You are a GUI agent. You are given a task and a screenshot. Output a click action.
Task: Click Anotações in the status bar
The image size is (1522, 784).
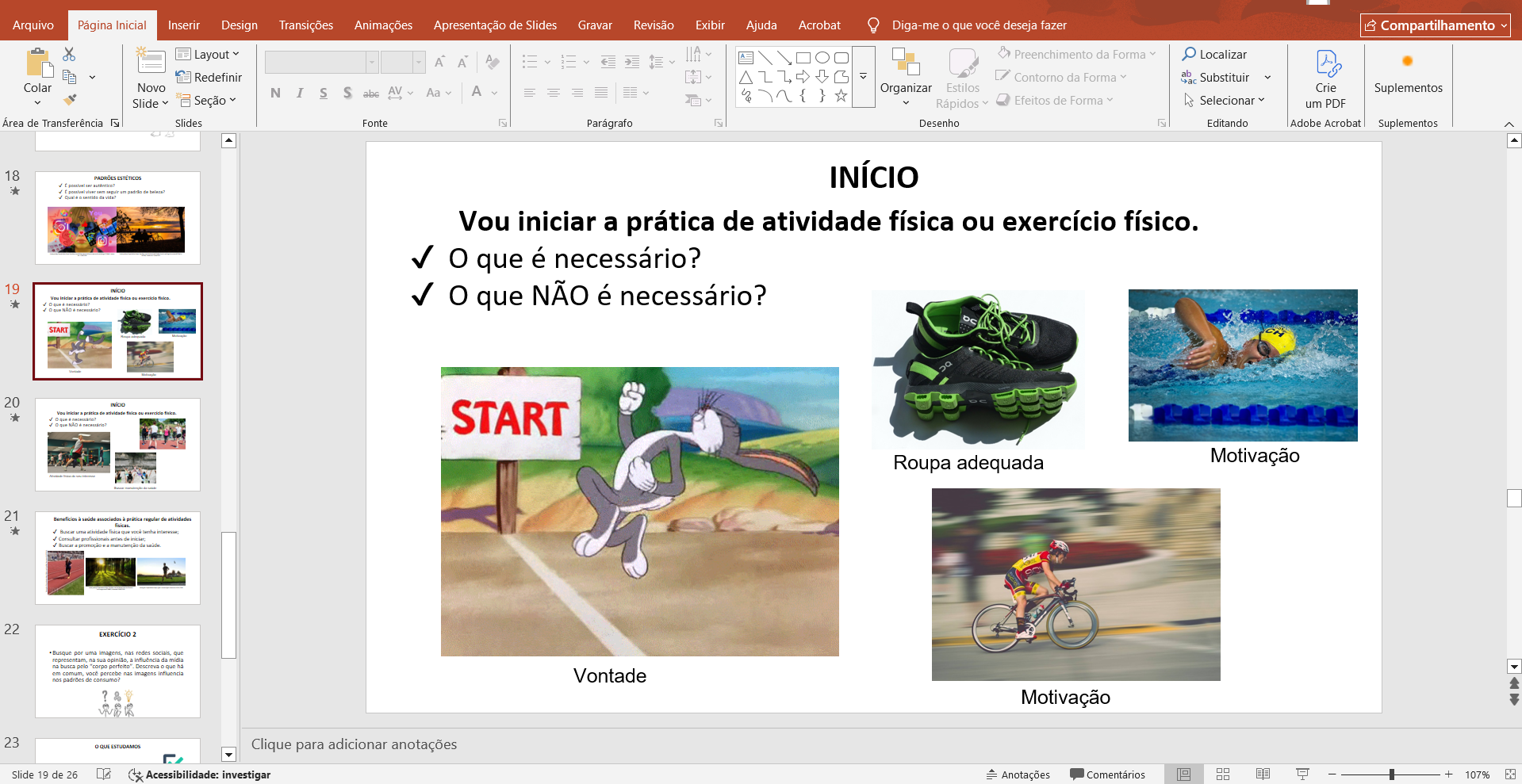click(1018, 774)
